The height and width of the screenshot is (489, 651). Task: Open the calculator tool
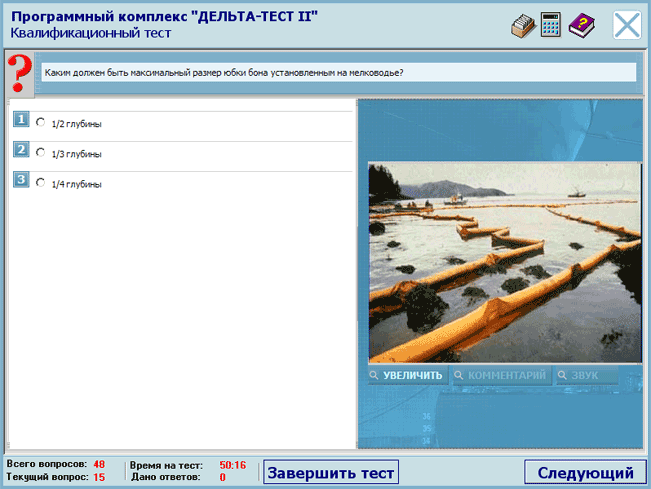(x=551, y=25)
